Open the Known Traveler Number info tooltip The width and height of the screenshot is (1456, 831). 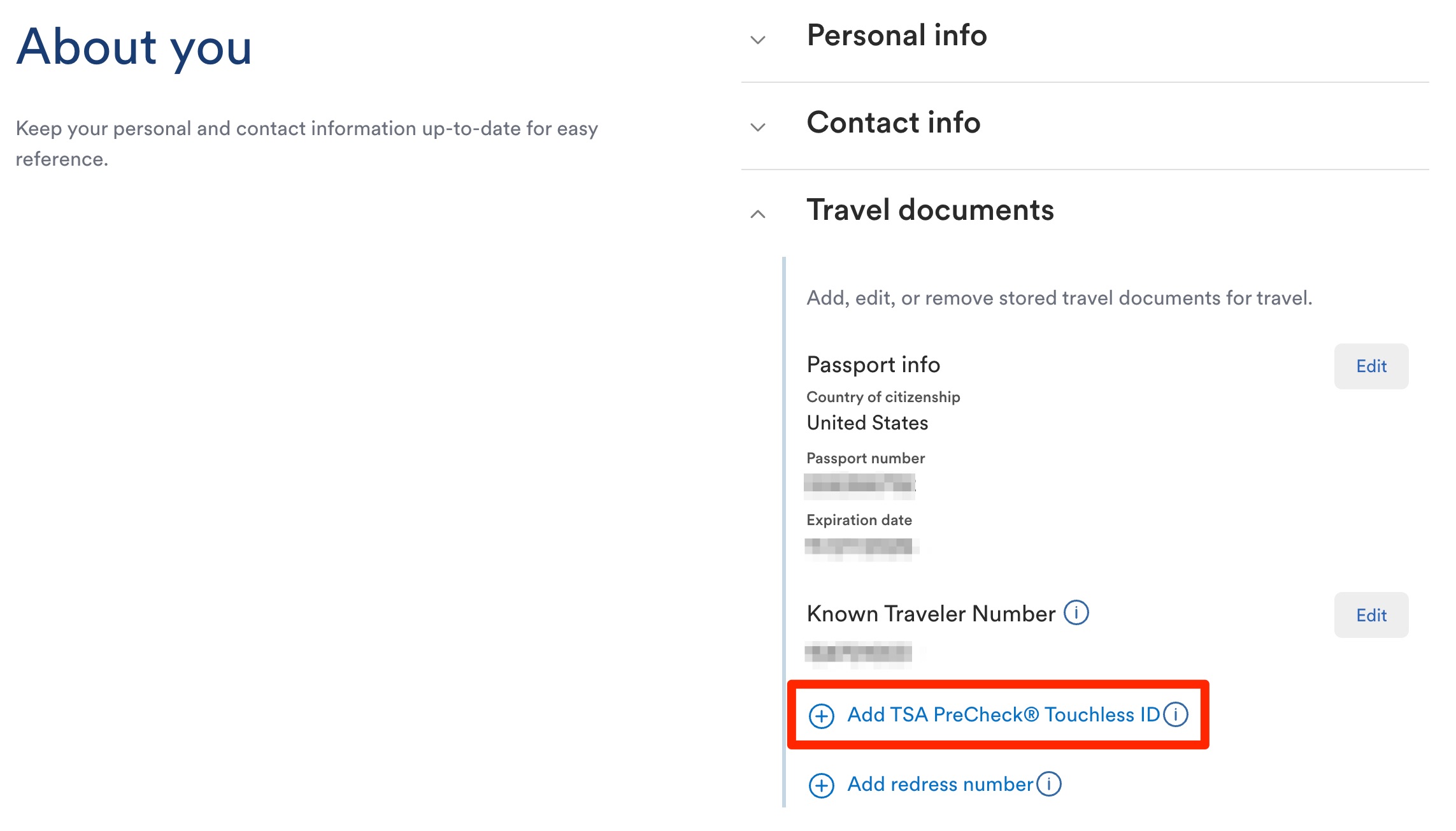click(1076, 614)
